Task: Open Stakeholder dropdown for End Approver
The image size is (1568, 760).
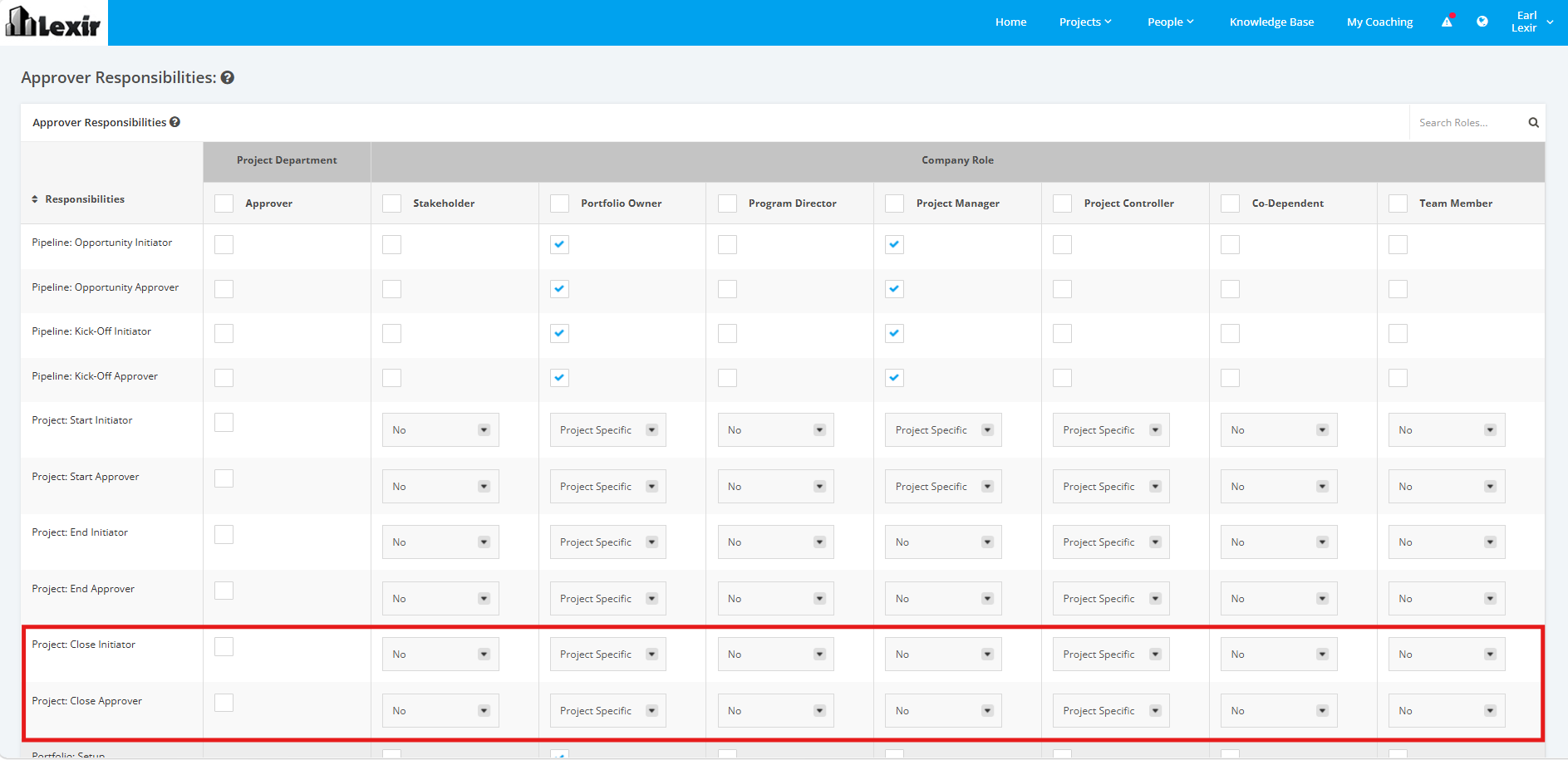Action: tap(440, 599)
